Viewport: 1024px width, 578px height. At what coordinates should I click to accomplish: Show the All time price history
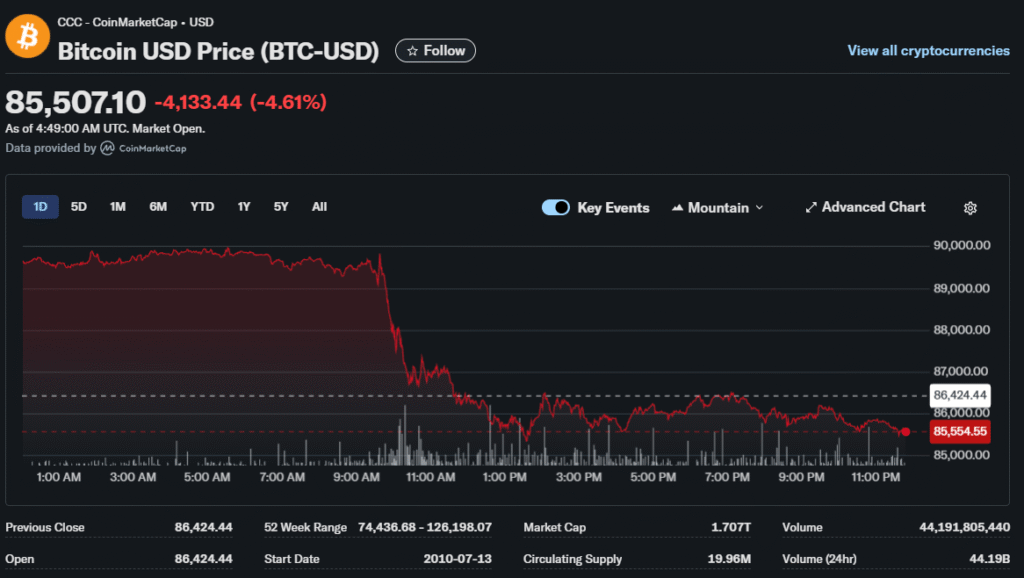319,207
